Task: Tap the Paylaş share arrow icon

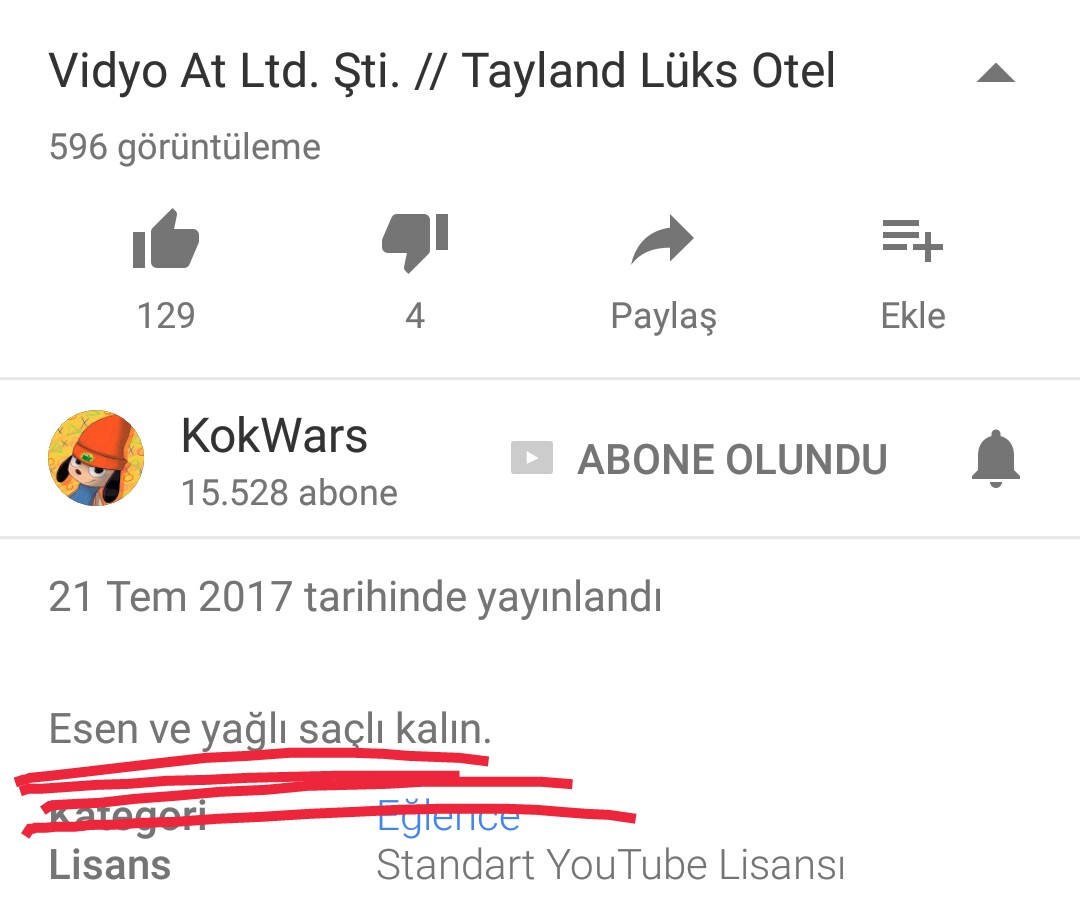Action: (x=663, y=240)
